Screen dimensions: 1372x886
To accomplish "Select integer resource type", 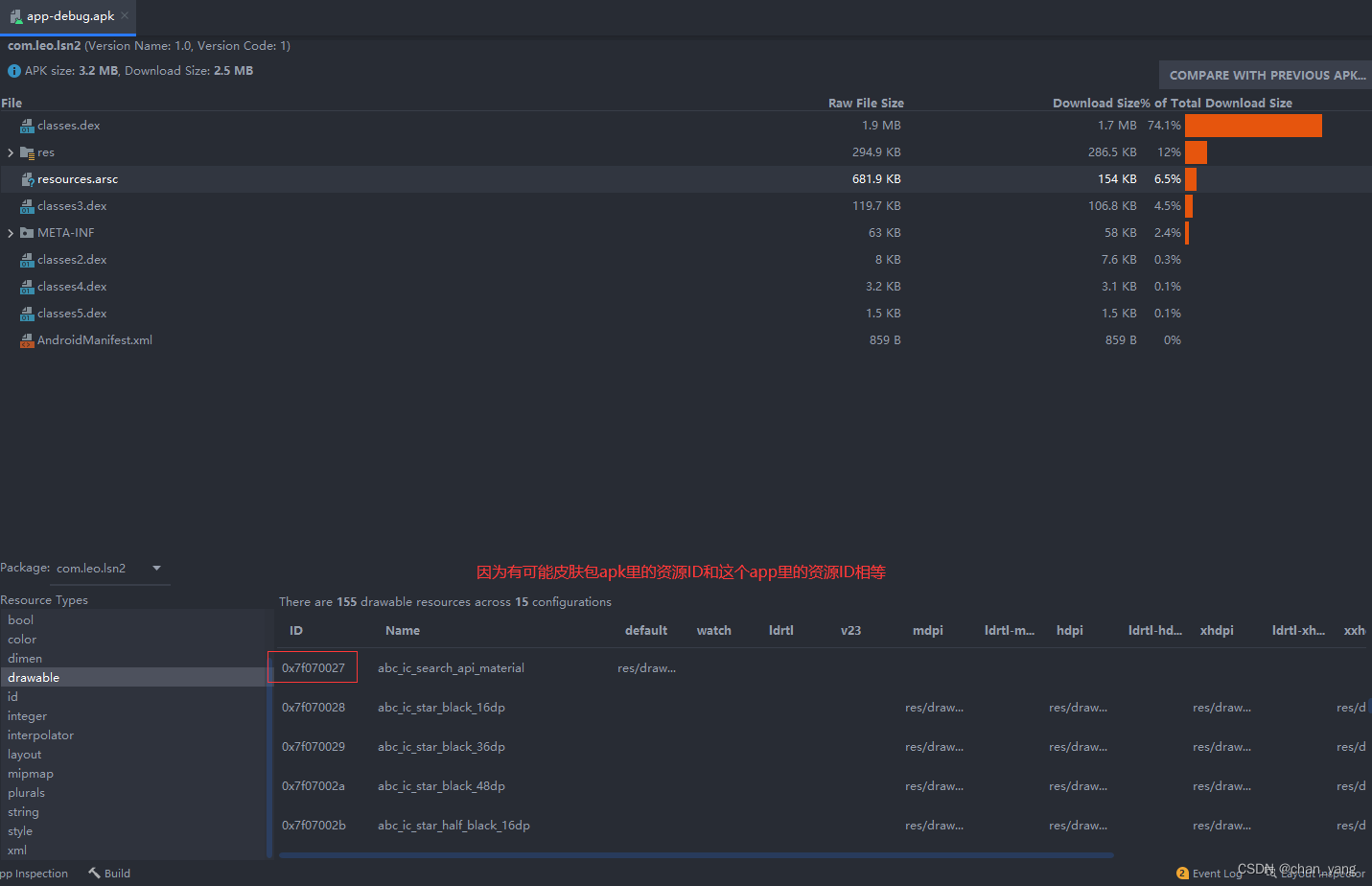I will (134, 716).
